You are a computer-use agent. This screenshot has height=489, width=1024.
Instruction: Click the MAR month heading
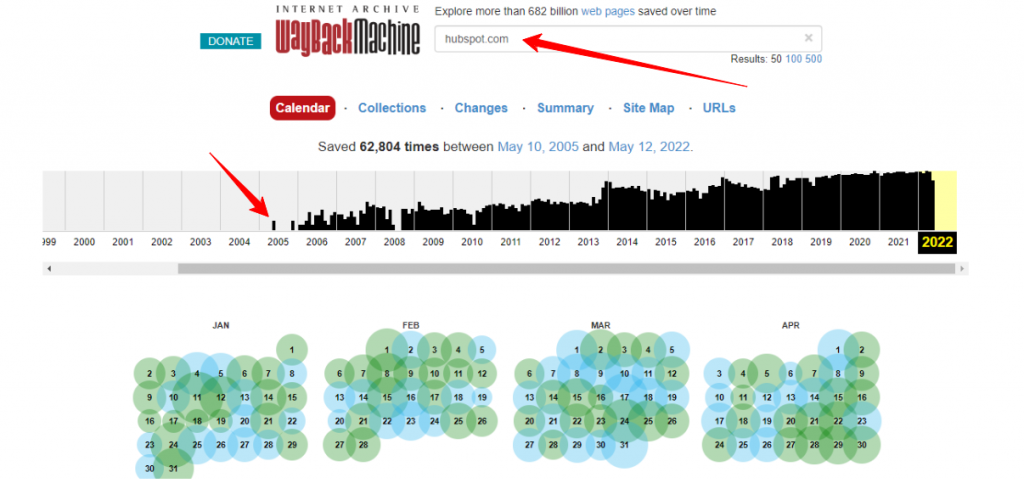(601, 324)
